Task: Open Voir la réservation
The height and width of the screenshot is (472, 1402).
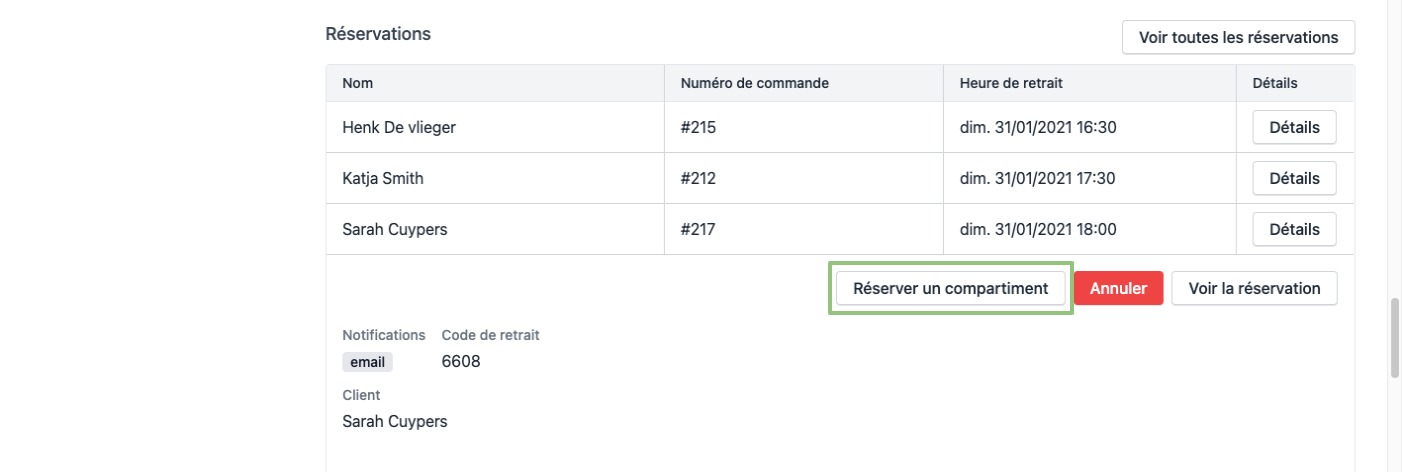Action: [1254, 289]
